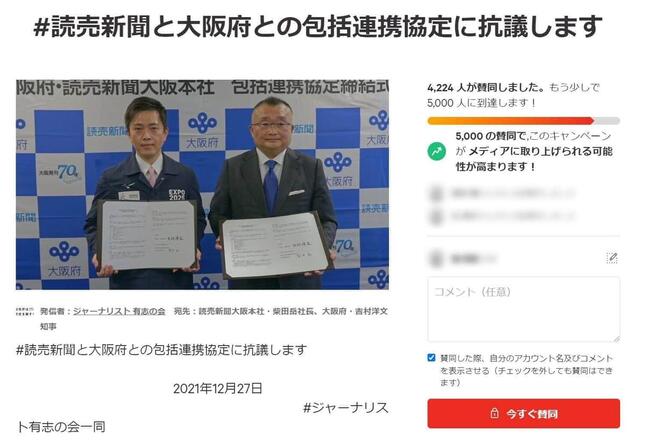Click the green trending arrow icon
The width and height of the screenshot is (645, 445).
click(x=436, y=151)
